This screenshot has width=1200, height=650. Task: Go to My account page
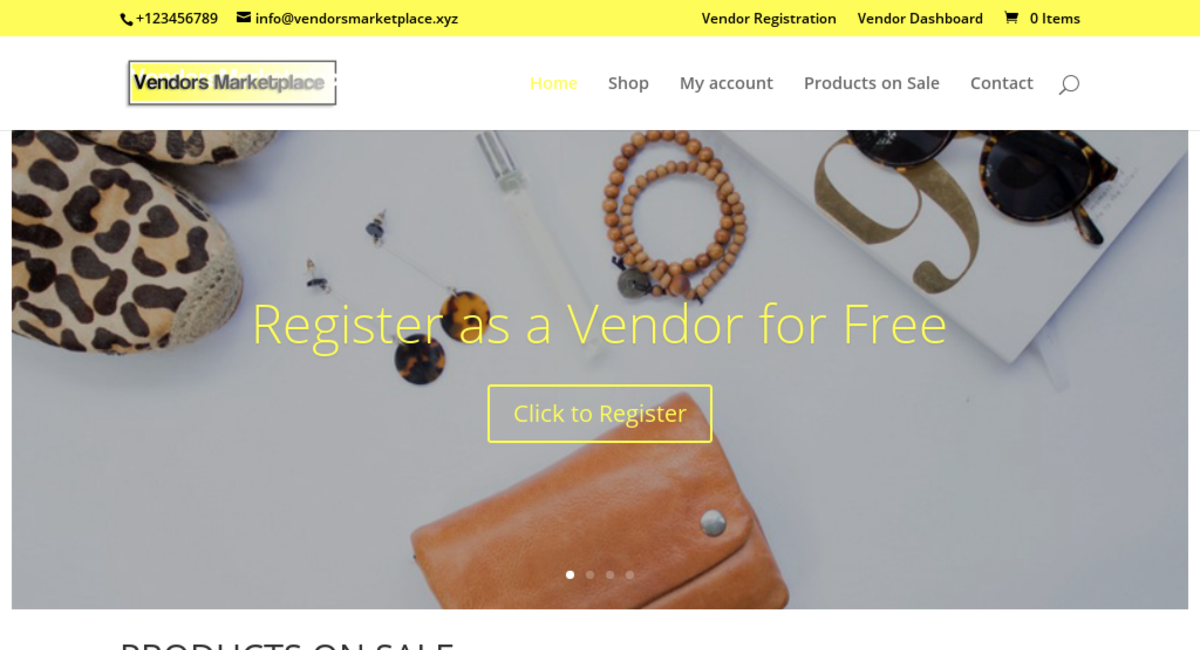726,83
